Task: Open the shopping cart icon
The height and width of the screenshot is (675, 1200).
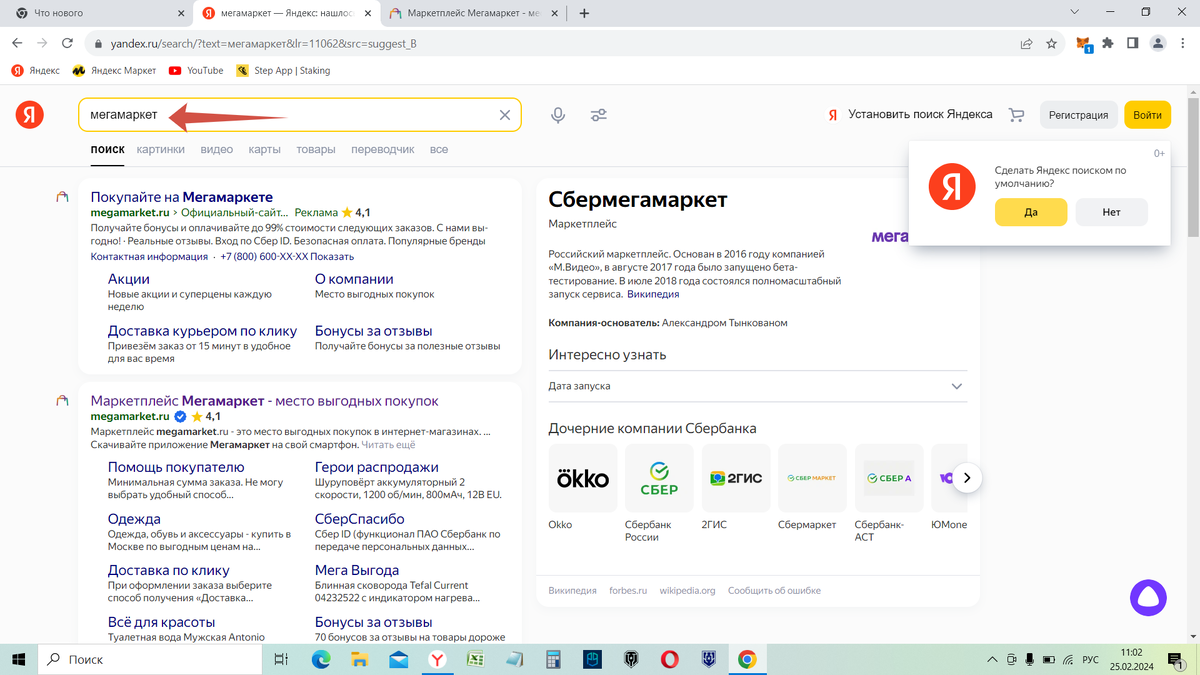Action: 1017,115
